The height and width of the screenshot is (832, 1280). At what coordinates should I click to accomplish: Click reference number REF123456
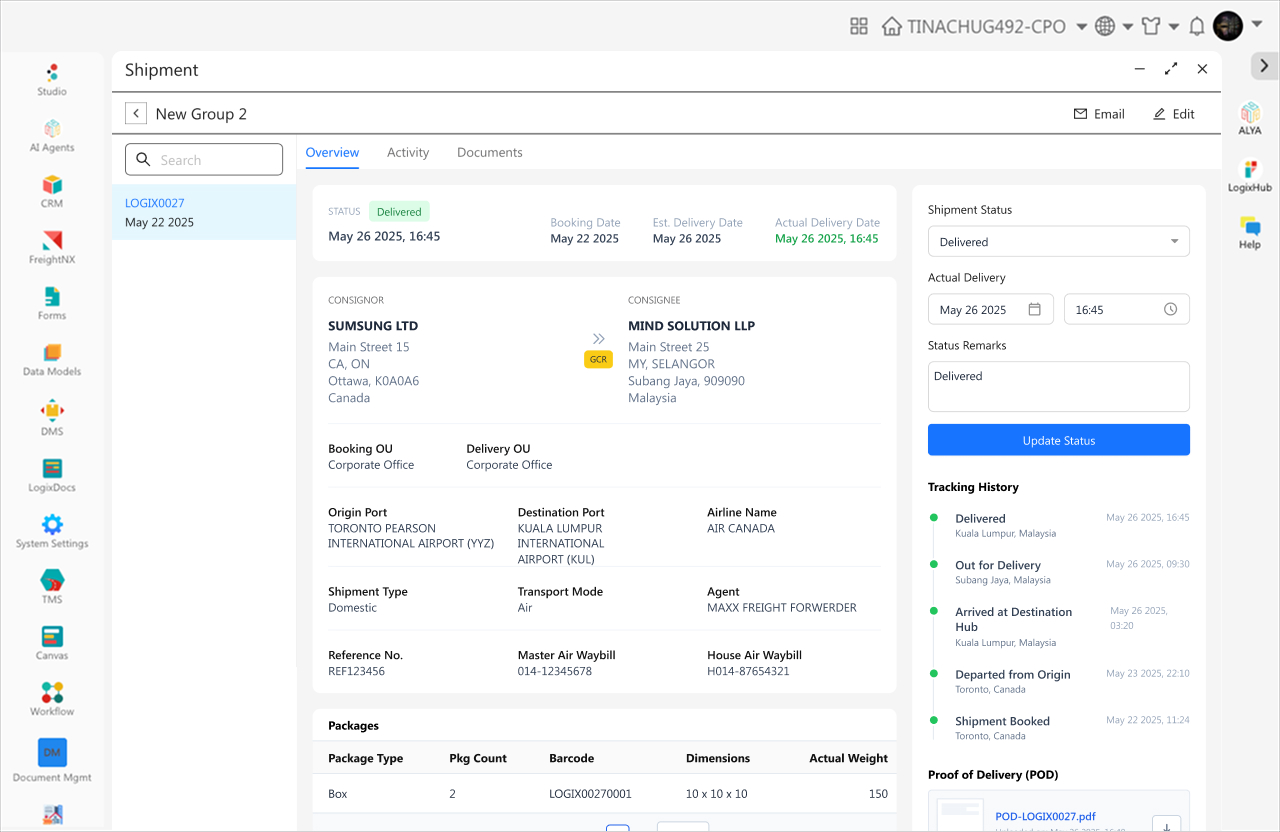tap(356, 671)
